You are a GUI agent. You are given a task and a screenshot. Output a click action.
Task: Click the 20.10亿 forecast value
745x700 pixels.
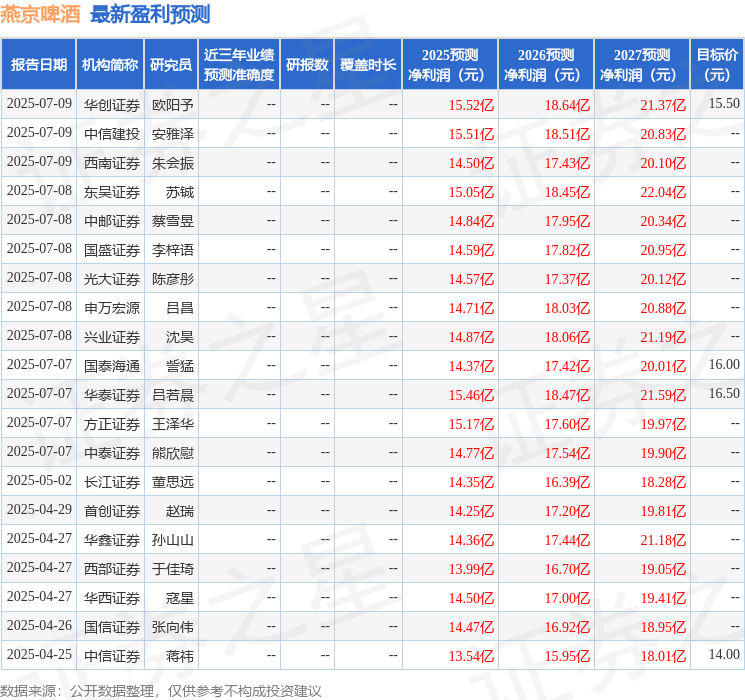[663, 163]
